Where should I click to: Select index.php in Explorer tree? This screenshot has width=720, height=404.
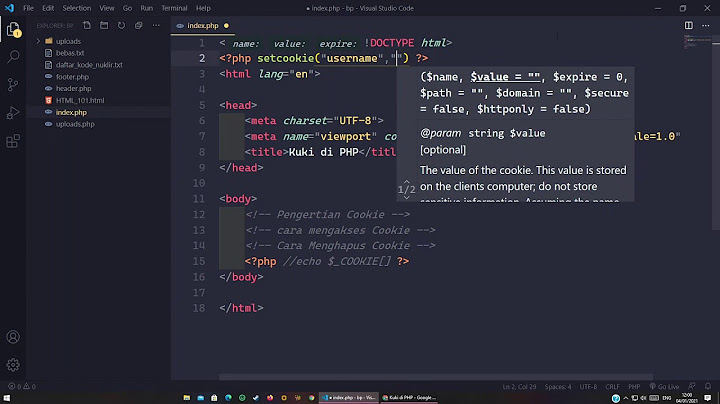71,112
